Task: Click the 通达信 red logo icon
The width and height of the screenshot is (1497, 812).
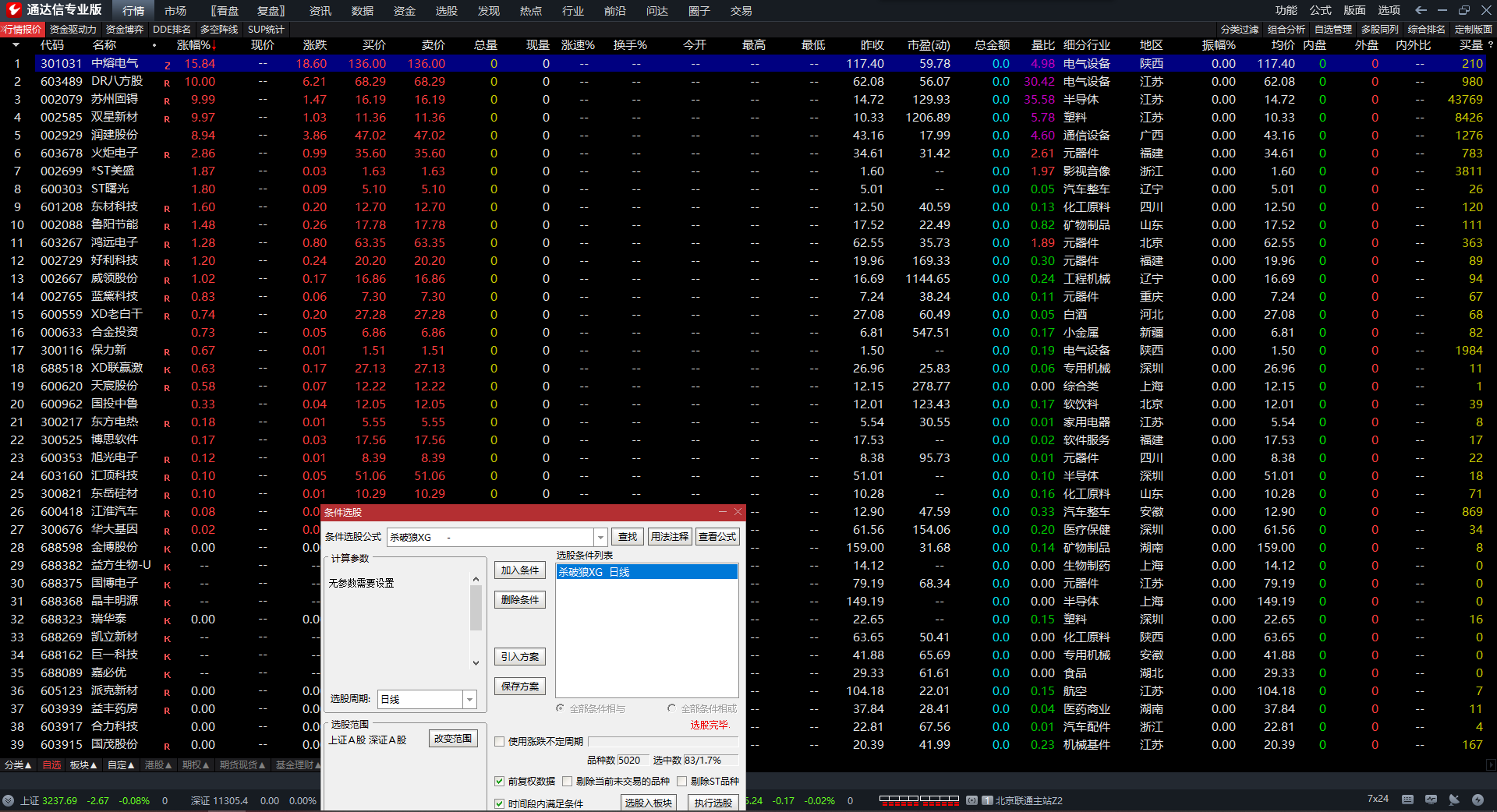Action: [x=13, y=10]
